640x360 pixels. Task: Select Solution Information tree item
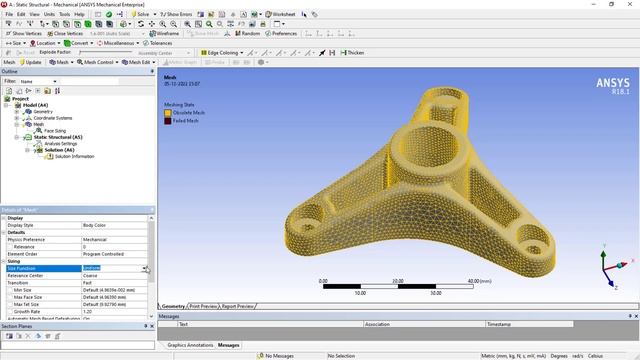coord(74,156)
